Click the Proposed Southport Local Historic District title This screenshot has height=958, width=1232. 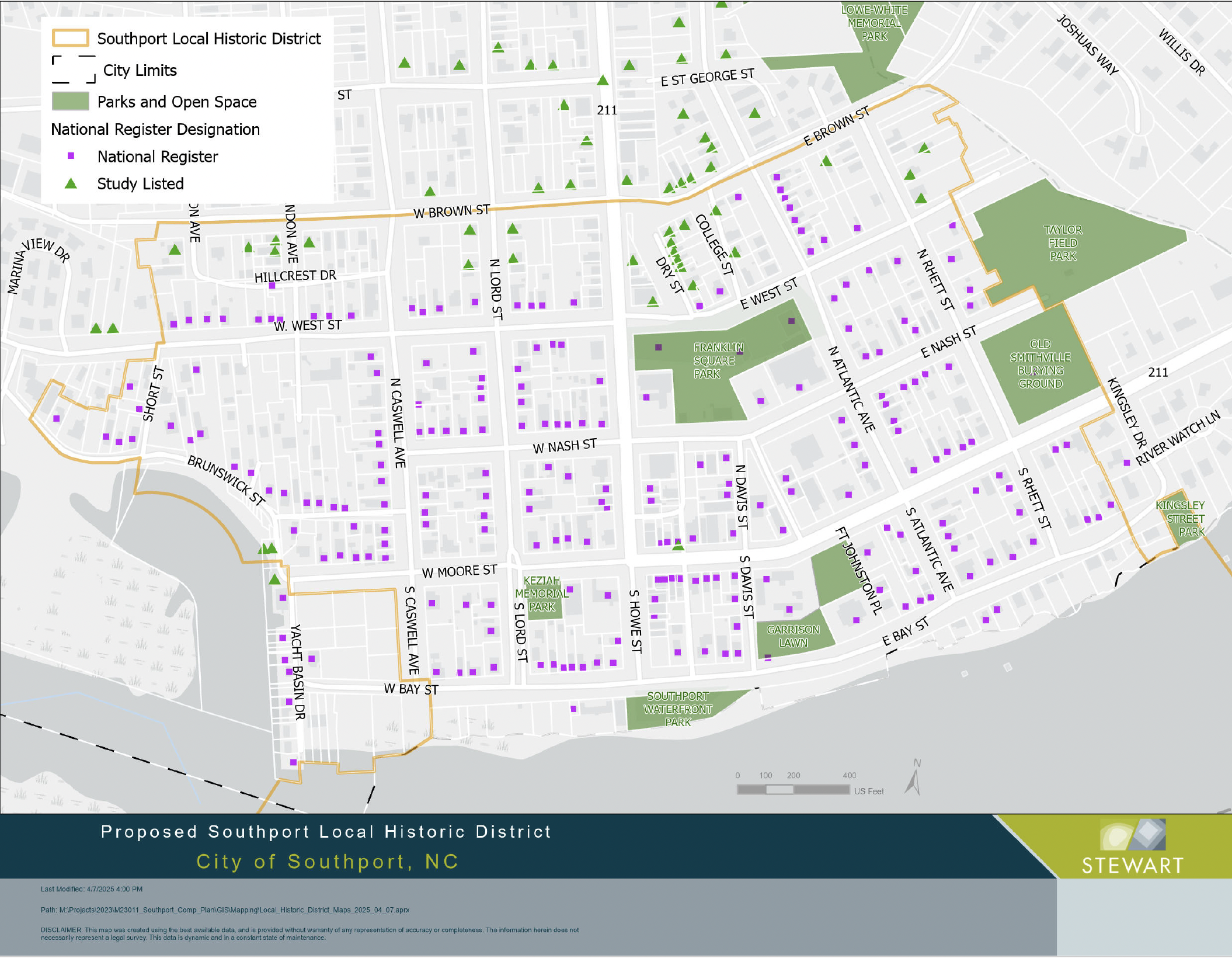click(x=326, y=831)
